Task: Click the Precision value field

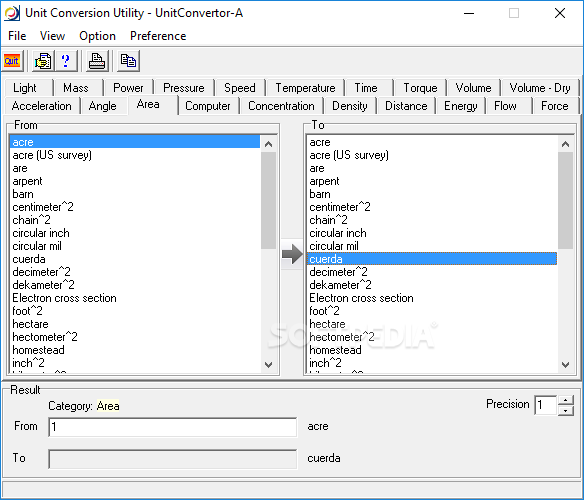Action: coord(546,405)
